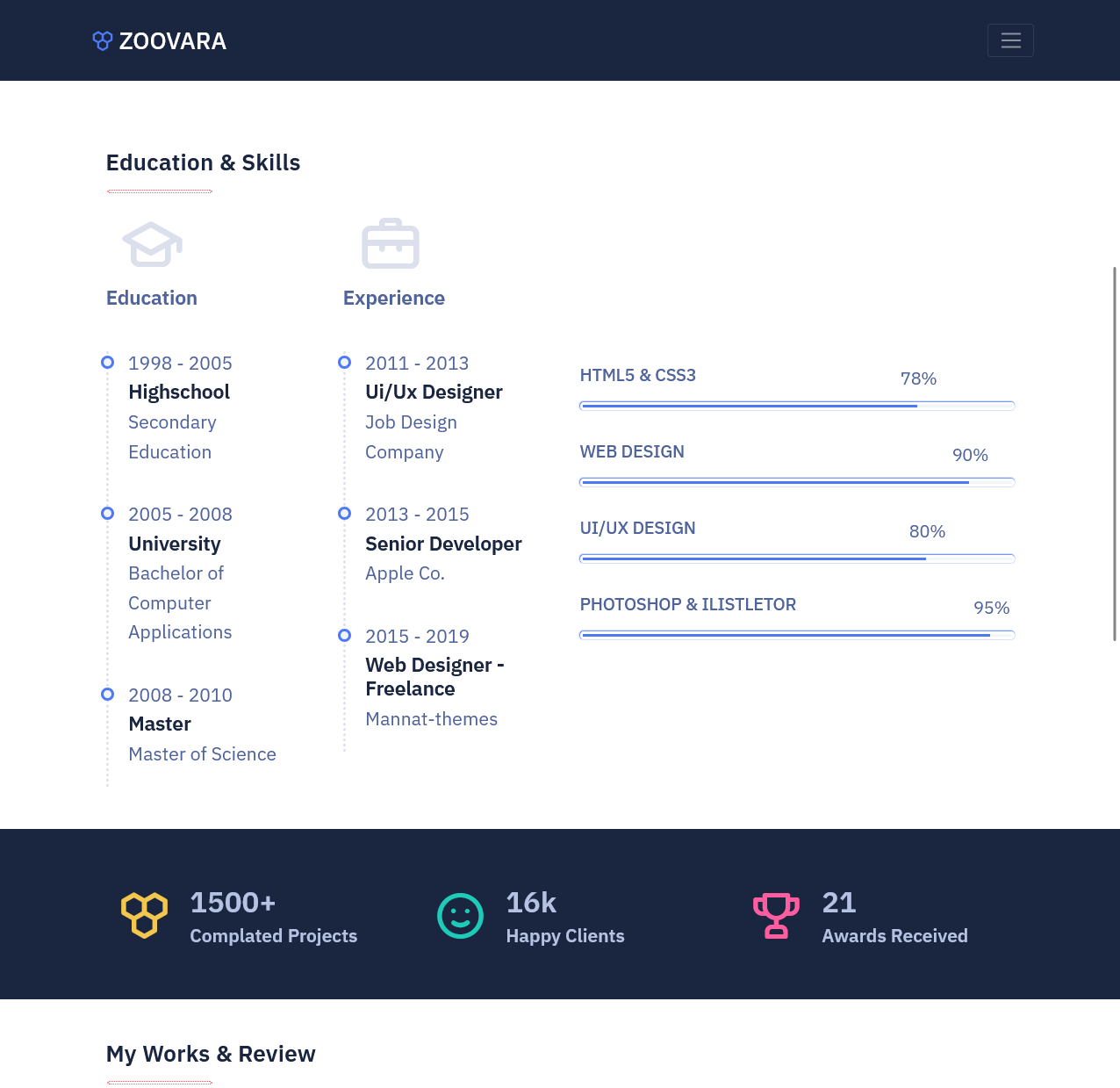Expand the My Works & Review section
The height and width of the screenshot is (1088, 1120).
211,1054
